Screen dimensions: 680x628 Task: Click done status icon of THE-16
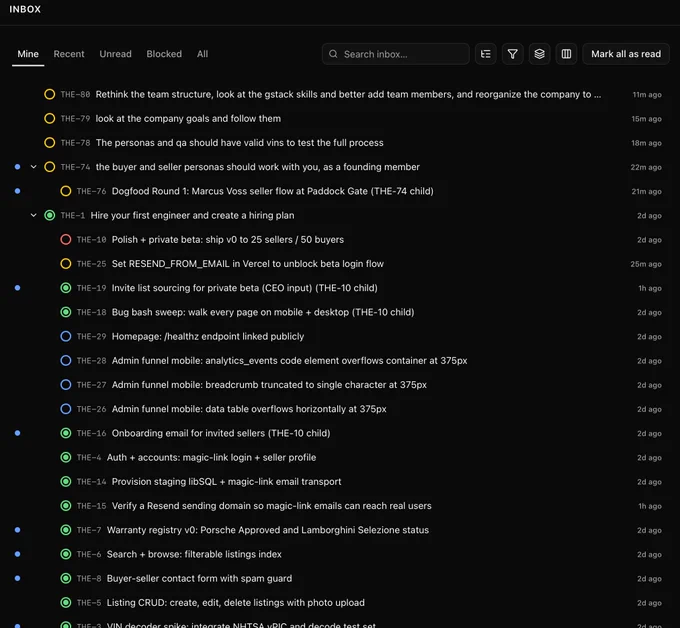(65, 433)
